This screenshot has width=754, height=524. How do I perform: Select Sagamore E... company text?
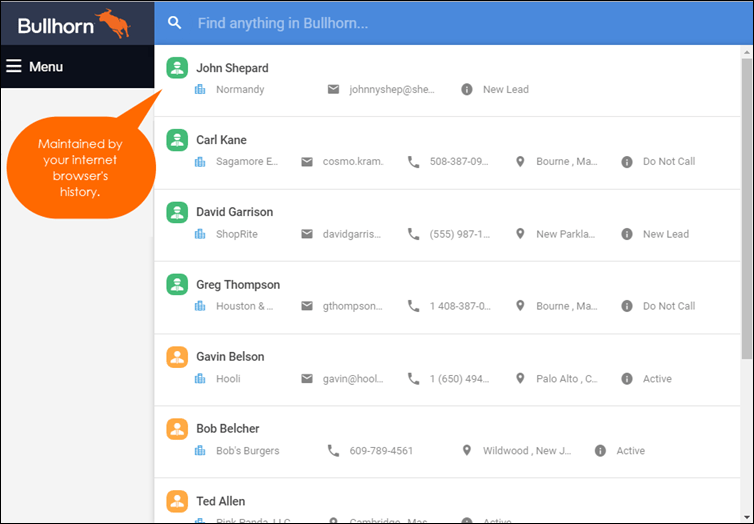tap(247, 162)
